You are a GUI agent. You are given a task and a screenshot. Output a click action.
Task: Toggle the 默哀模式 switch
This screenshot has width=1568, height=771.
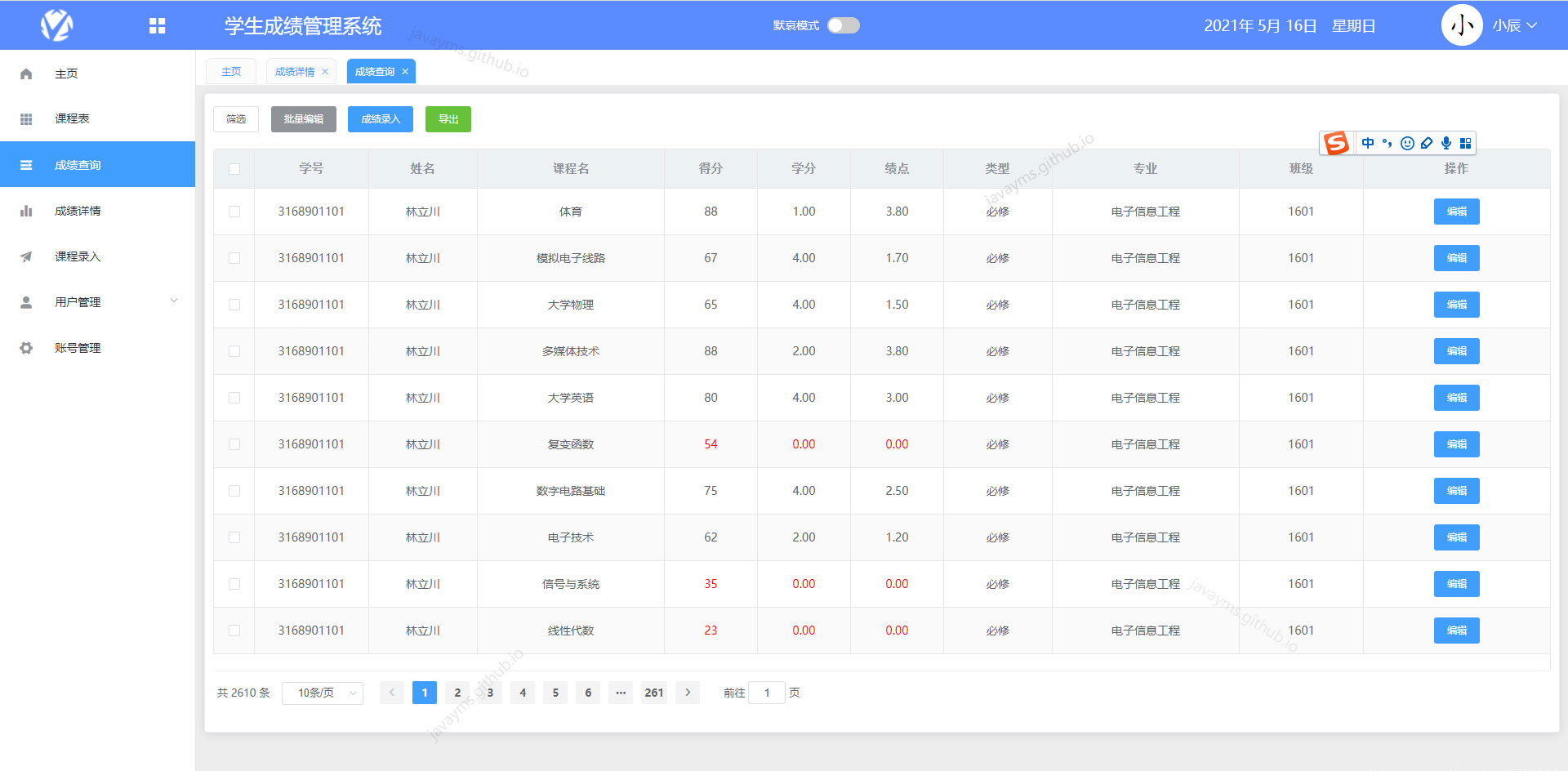tap(843, 25)
